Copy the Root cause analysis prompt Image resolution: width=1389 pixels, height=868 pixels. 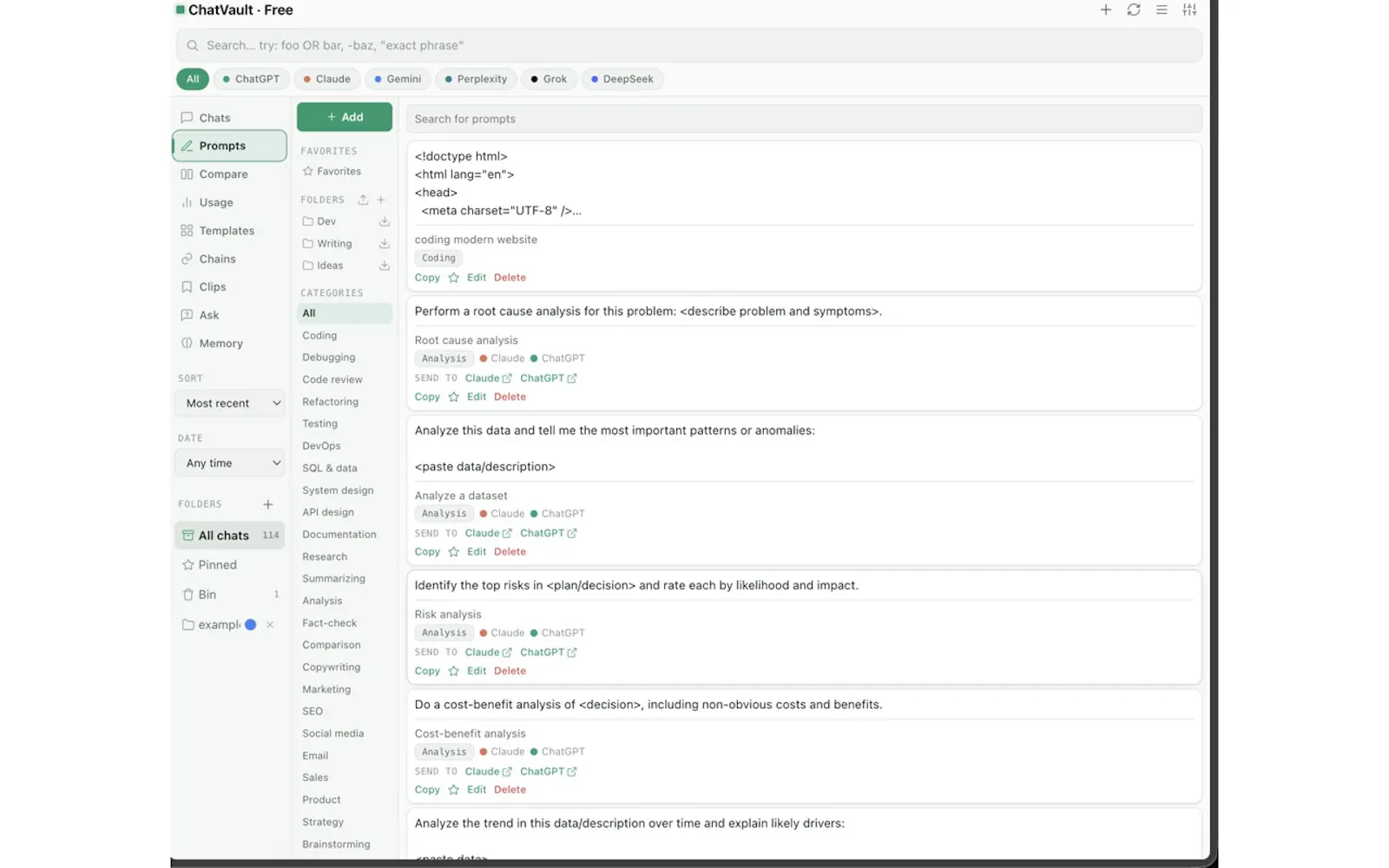click(x=427, y=397)
